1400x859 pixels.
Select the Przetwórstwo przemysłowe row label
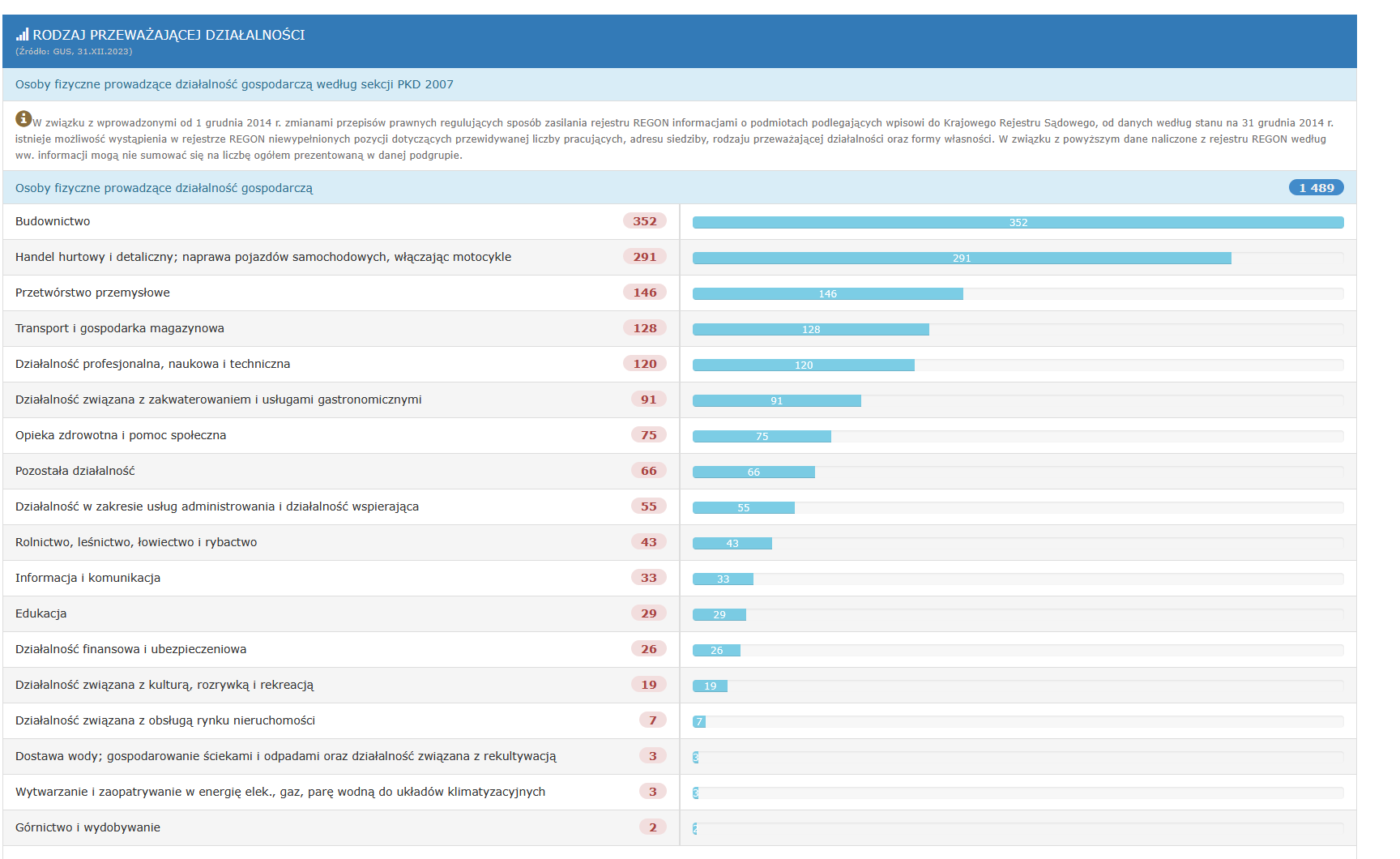(92, 293)
